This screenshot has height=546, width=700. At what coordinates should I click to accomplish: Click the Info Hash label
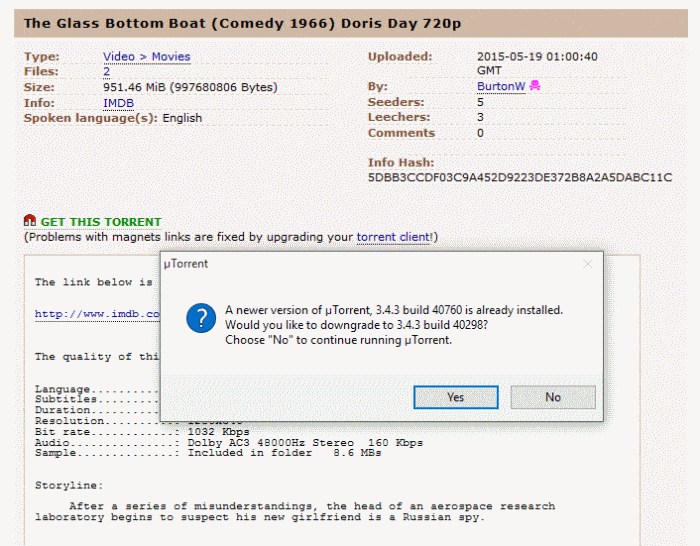(x=401, y=163)
